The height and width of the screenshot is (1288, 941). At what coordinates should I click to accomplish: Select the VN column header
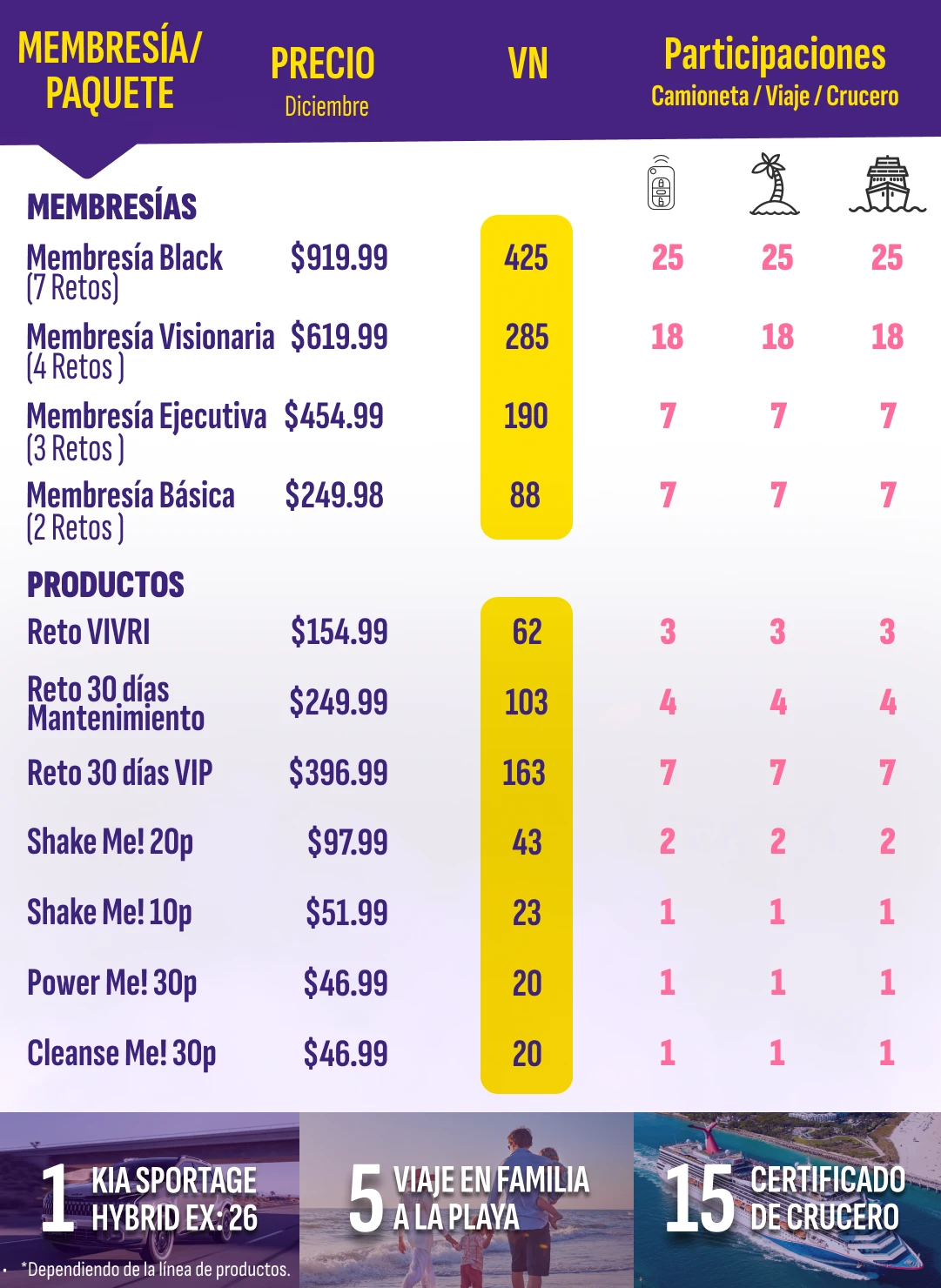click(x=528, y=64)
